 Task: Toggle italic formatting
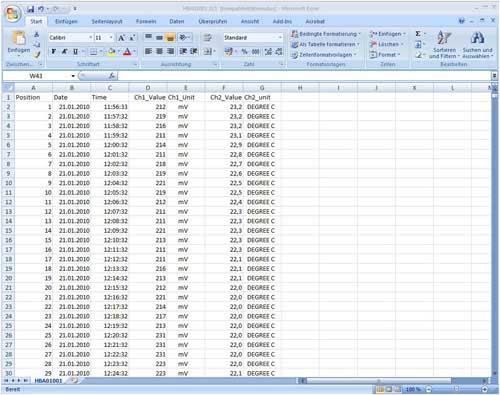pos(64,52)
